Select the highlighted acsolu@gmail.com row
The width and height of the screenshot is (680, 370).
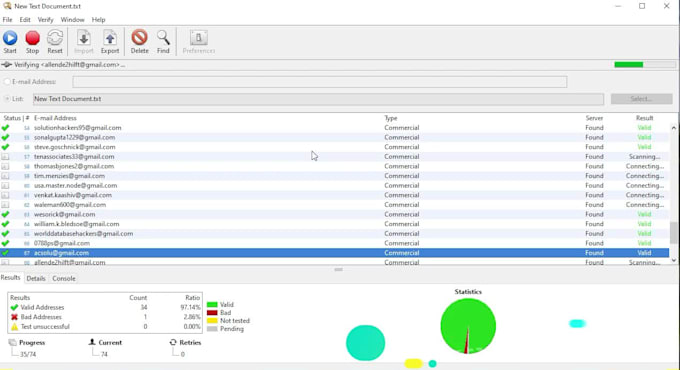coord(334,252)
